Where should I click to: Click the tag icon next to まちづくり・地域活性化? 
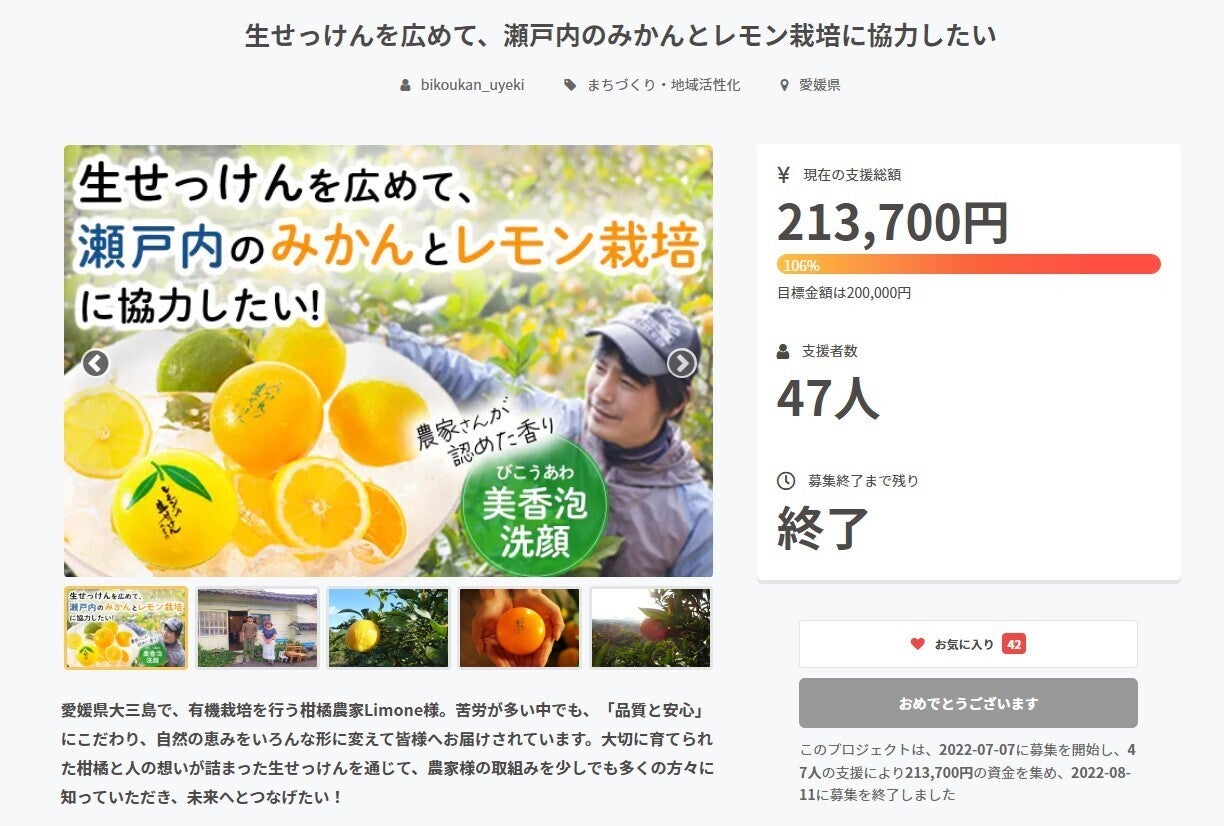tap(570, 85)
